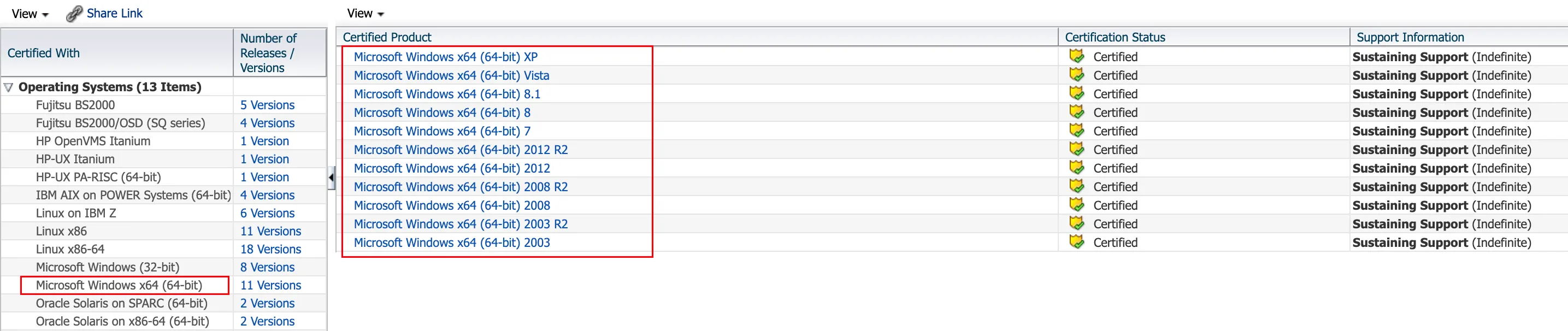Image resolution: width=1568 pixels, height=331 pixels.
Task: Open the 18 Versions link
Action: point(270,250)
